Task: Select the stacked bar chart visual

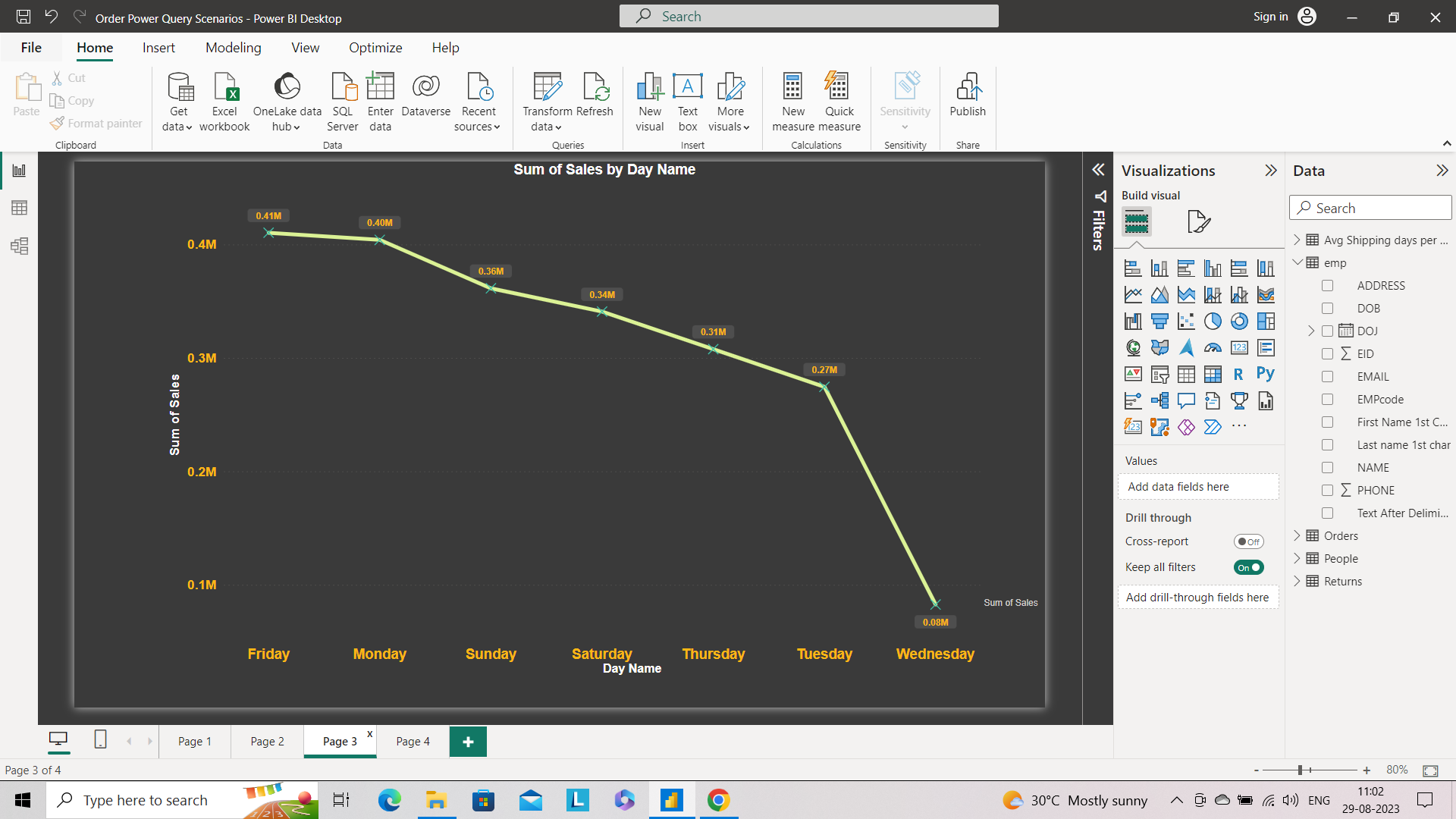Action: point(1133,267)
